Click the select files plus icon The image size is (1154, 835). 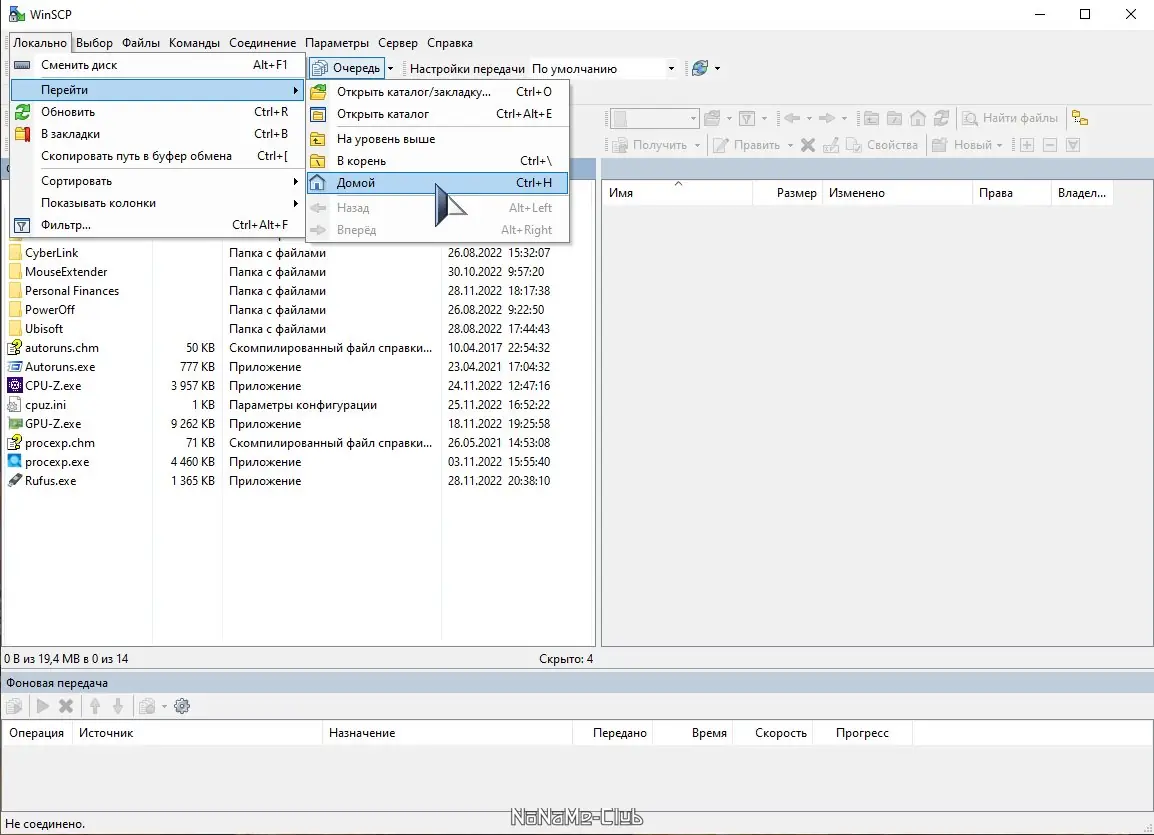(1027, 145)
